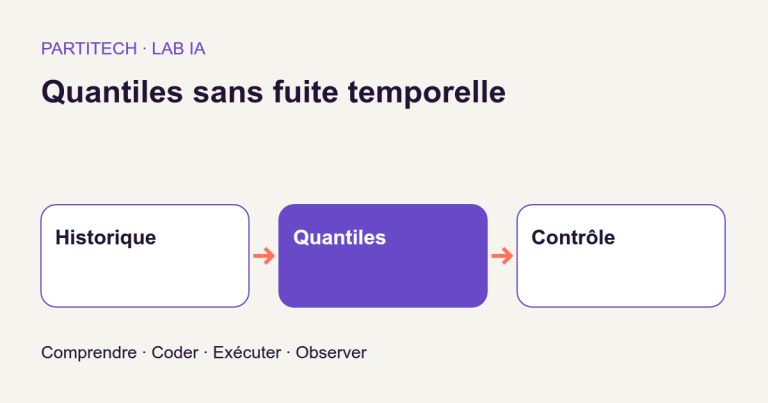
Task: Click the word Coder in the footer
Action: click(x=175, y=353)
